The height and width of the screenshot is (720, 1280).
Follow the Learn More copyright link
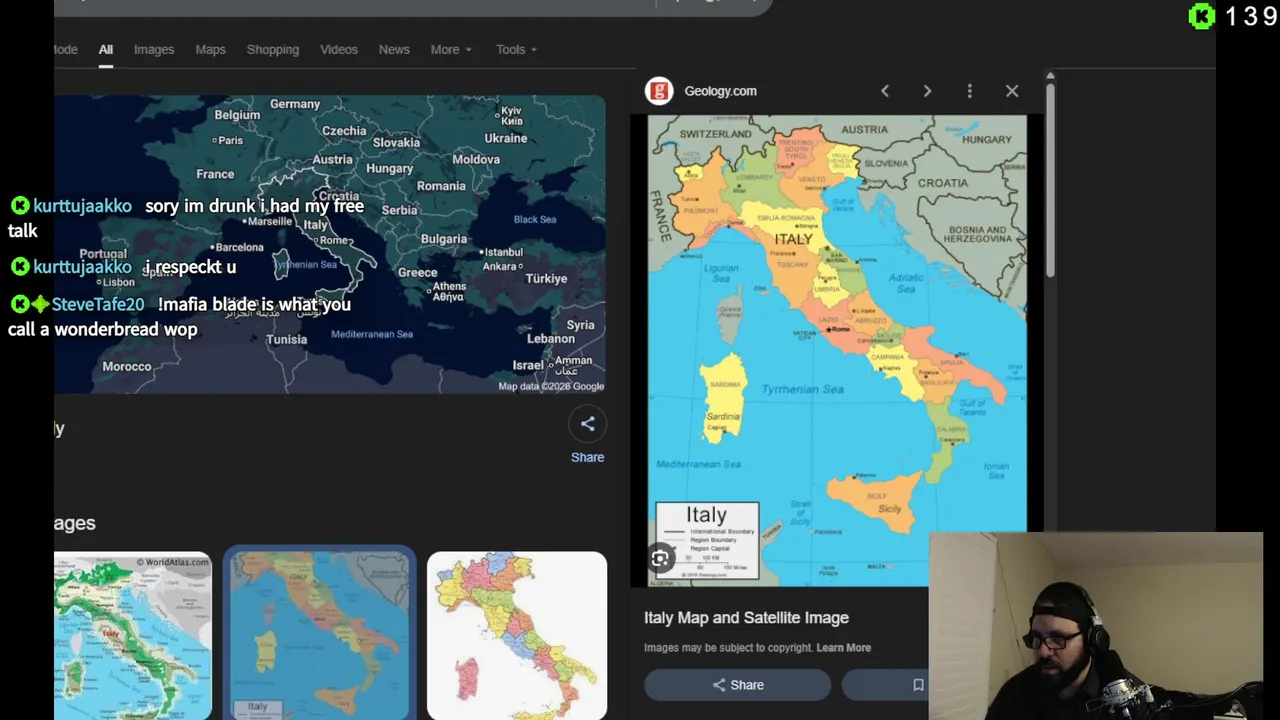(x=843, y=647)
